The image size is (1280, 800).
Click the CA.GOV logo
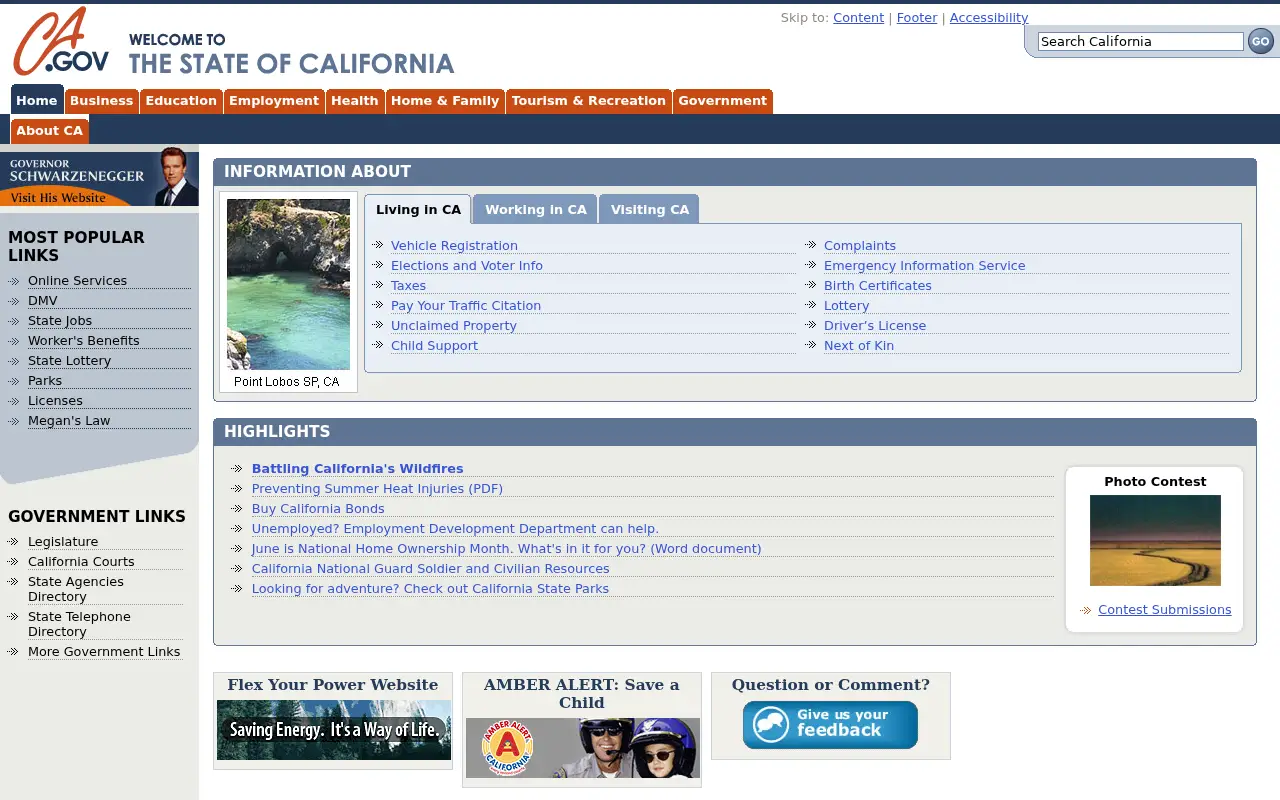click(x=61, y=42)
